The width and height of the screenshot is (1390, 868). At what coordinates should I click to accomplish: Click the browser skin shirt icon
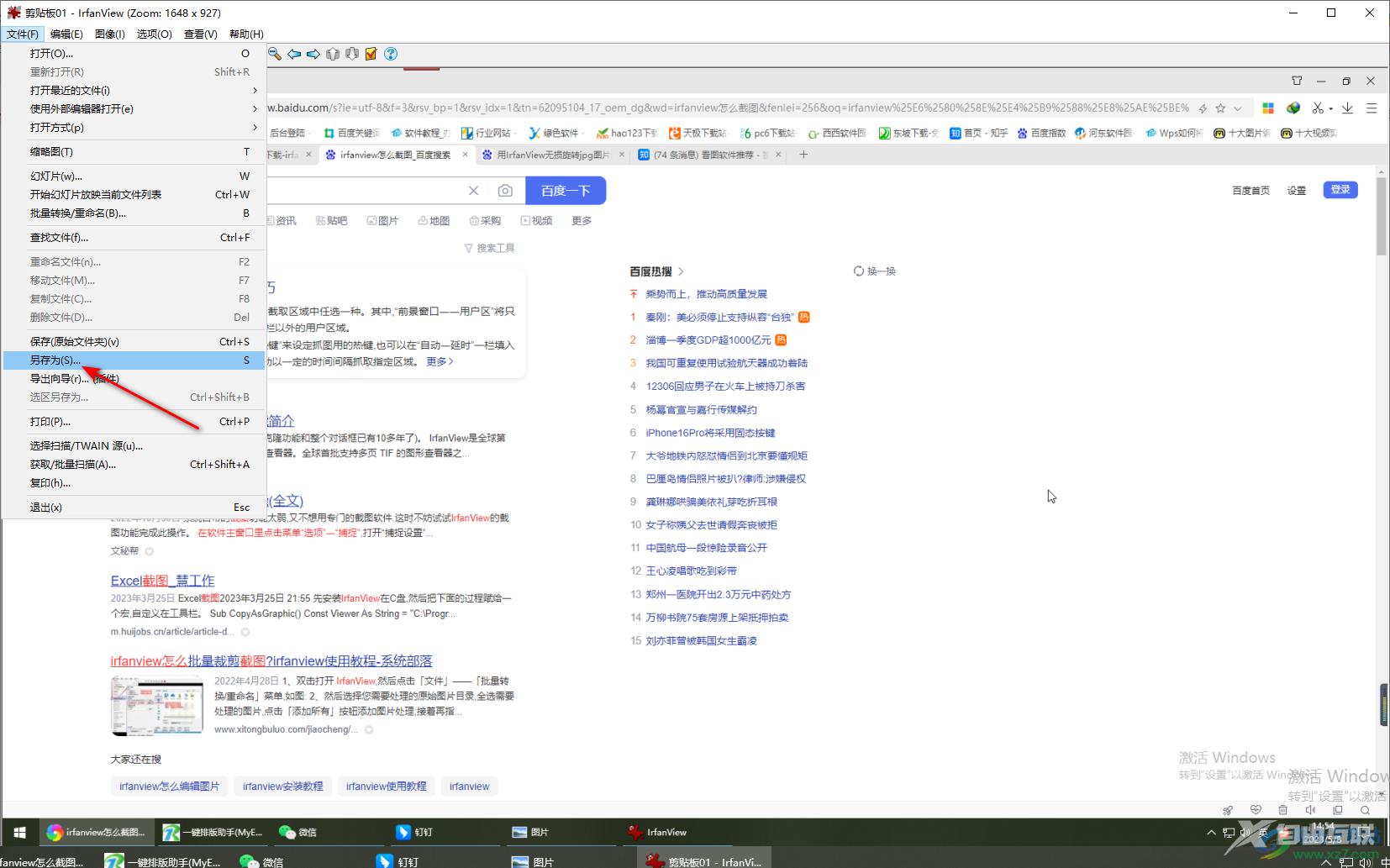[1297, 81]
